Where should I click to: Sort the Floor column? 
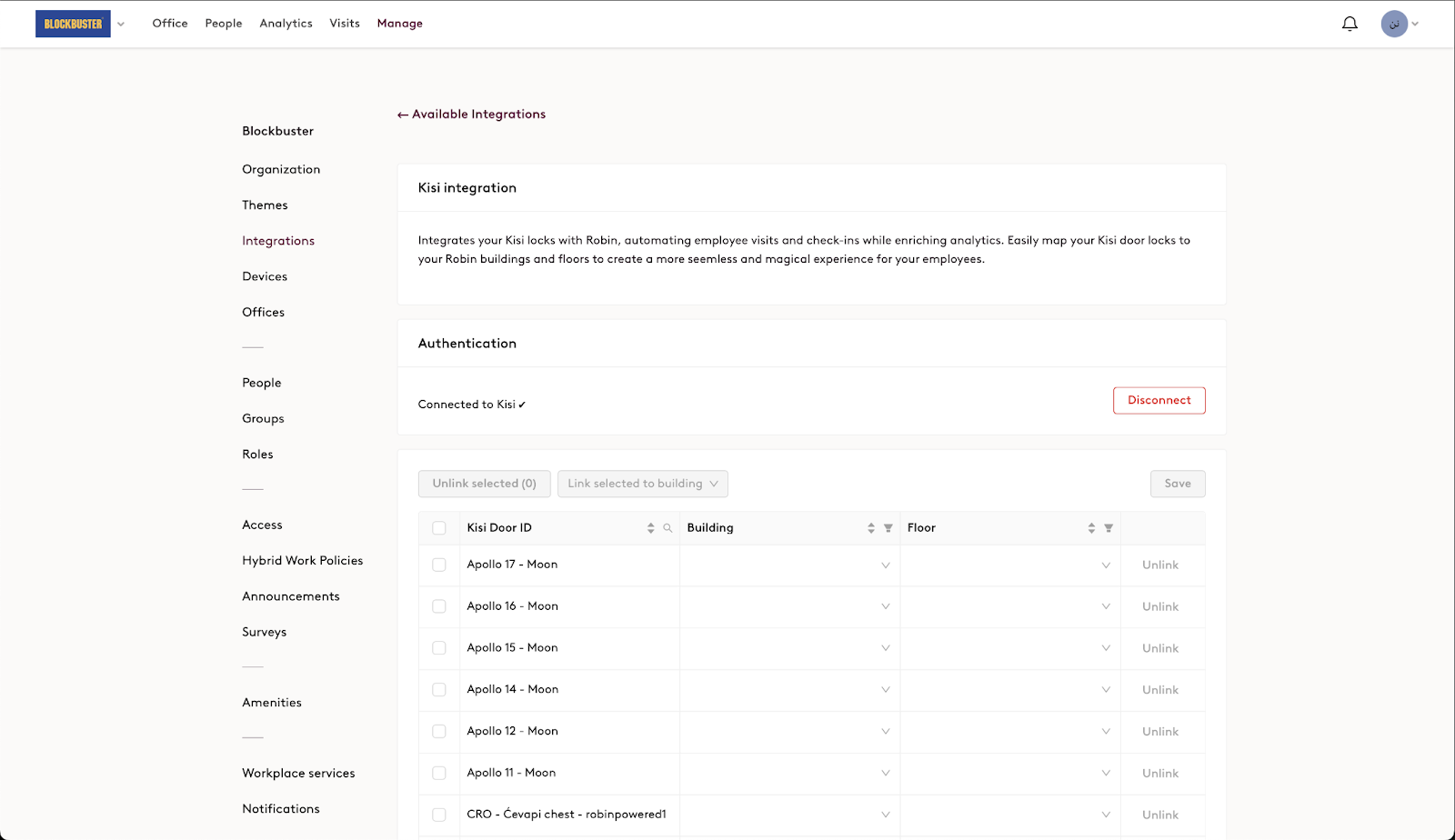(x=1091, y=528)
